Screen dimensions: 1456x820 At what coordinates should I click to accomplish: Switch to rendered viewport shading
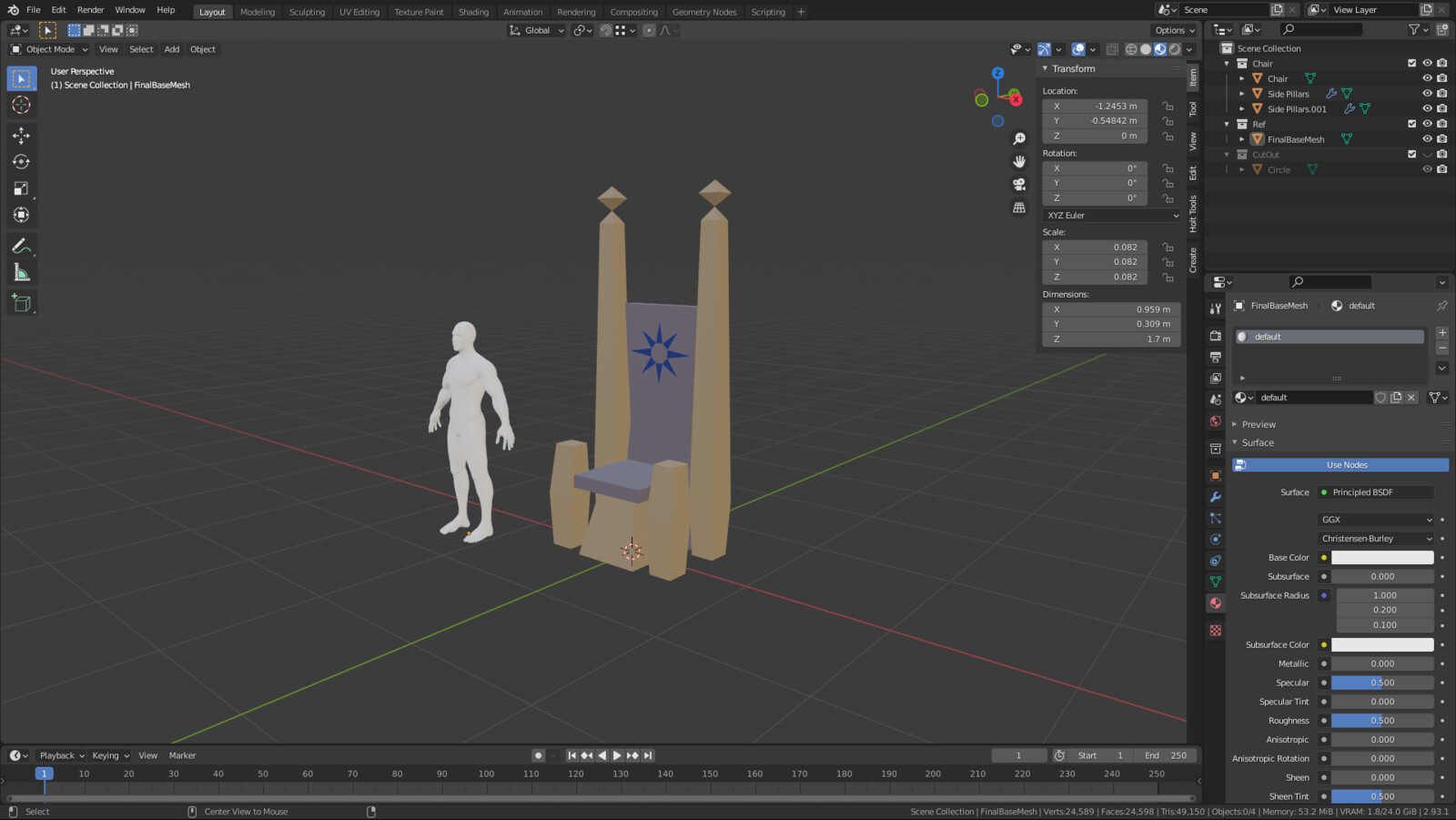pos(1175,49)
